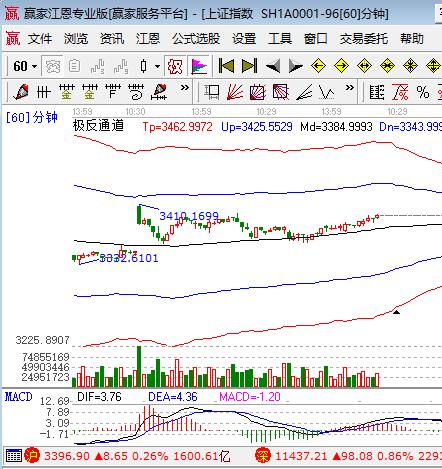Toggle the 极反 channel indicator button
442x469 pixels.
(175, 66)
